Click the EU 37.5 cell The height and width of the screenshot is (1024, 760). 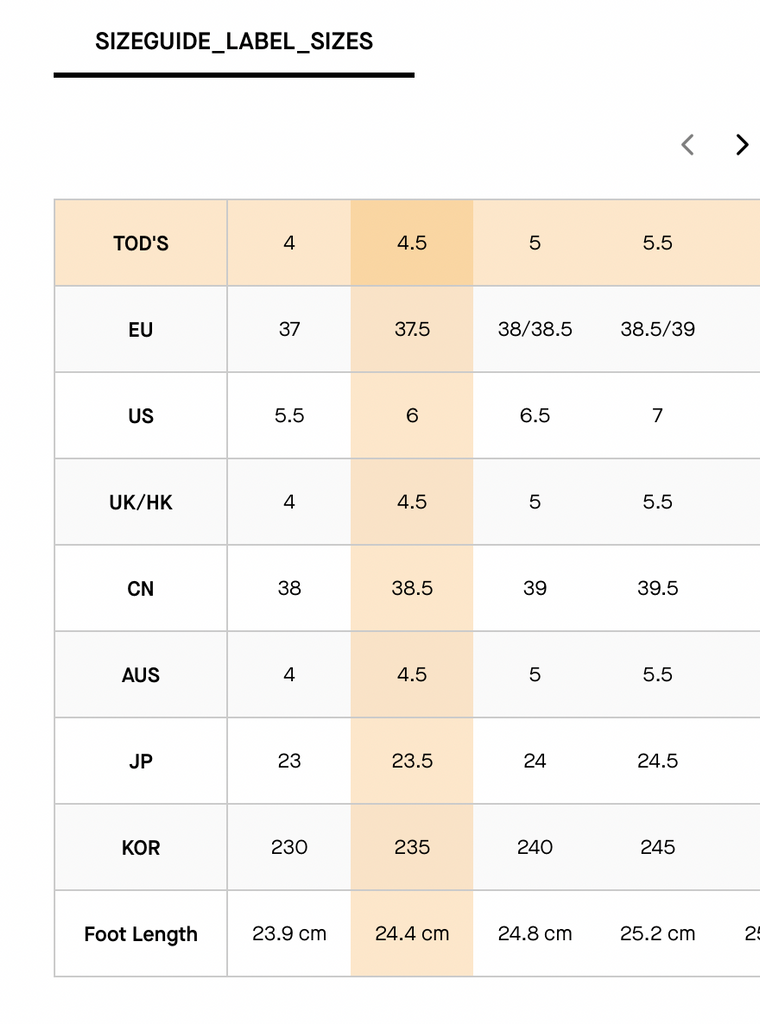pyautogui.click(x=412, y=329)
